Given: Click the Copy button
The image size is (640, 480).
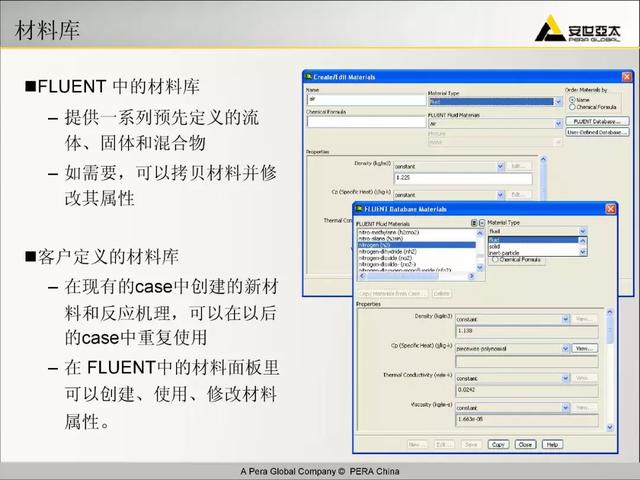Looking at the screenshot, I should [498, 444].
